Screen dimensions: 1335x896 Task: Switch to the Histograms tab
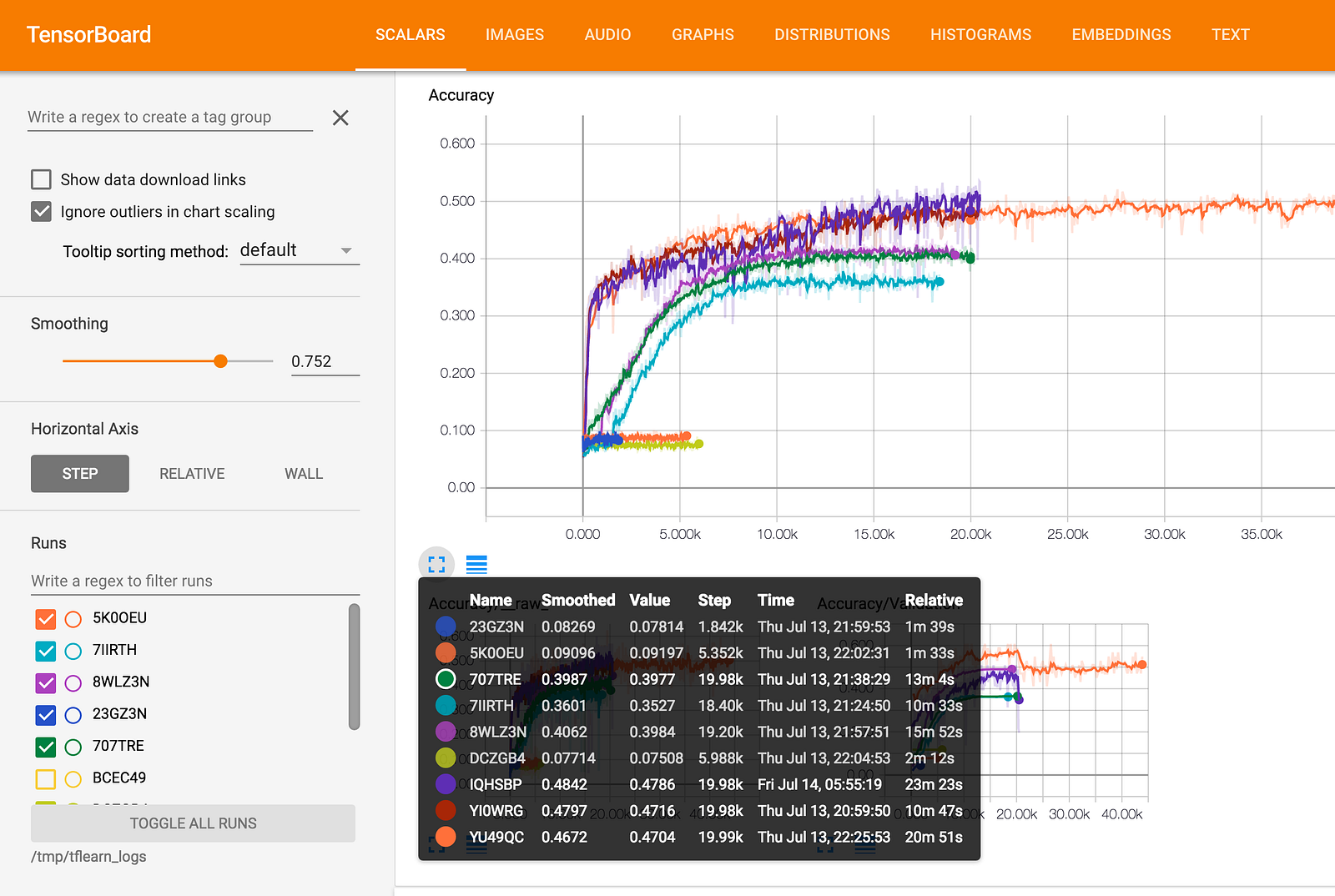[980, 35]
